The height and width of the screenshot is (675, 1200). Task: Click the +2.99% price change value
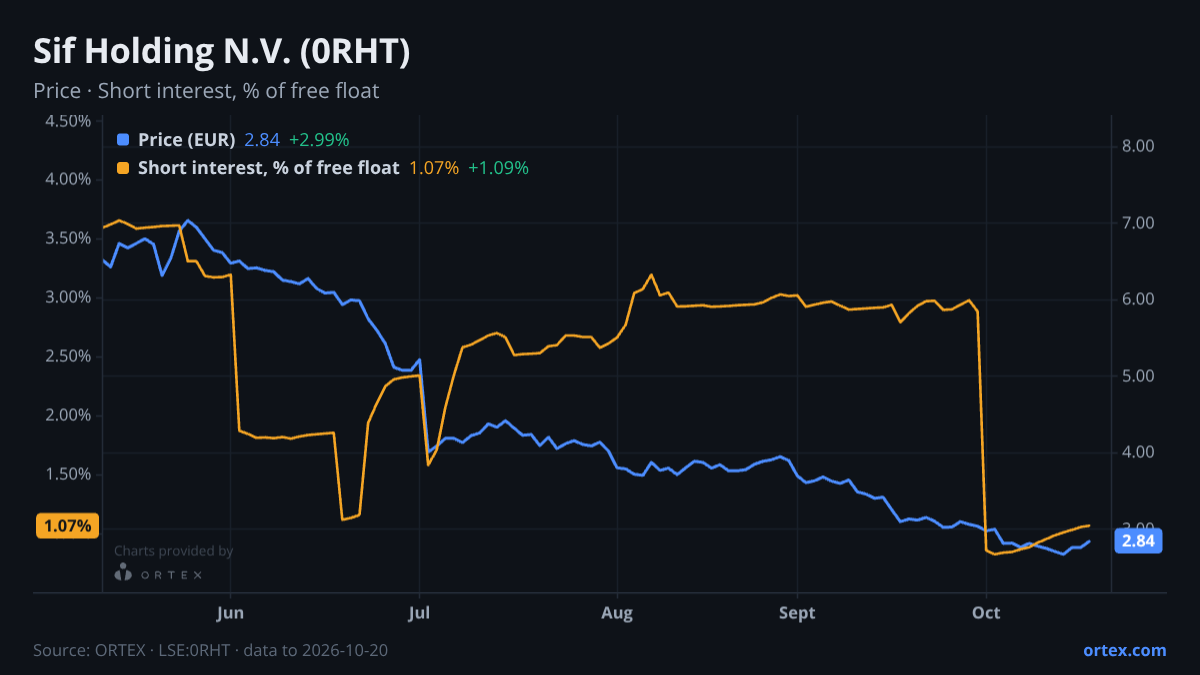point(319,140)
